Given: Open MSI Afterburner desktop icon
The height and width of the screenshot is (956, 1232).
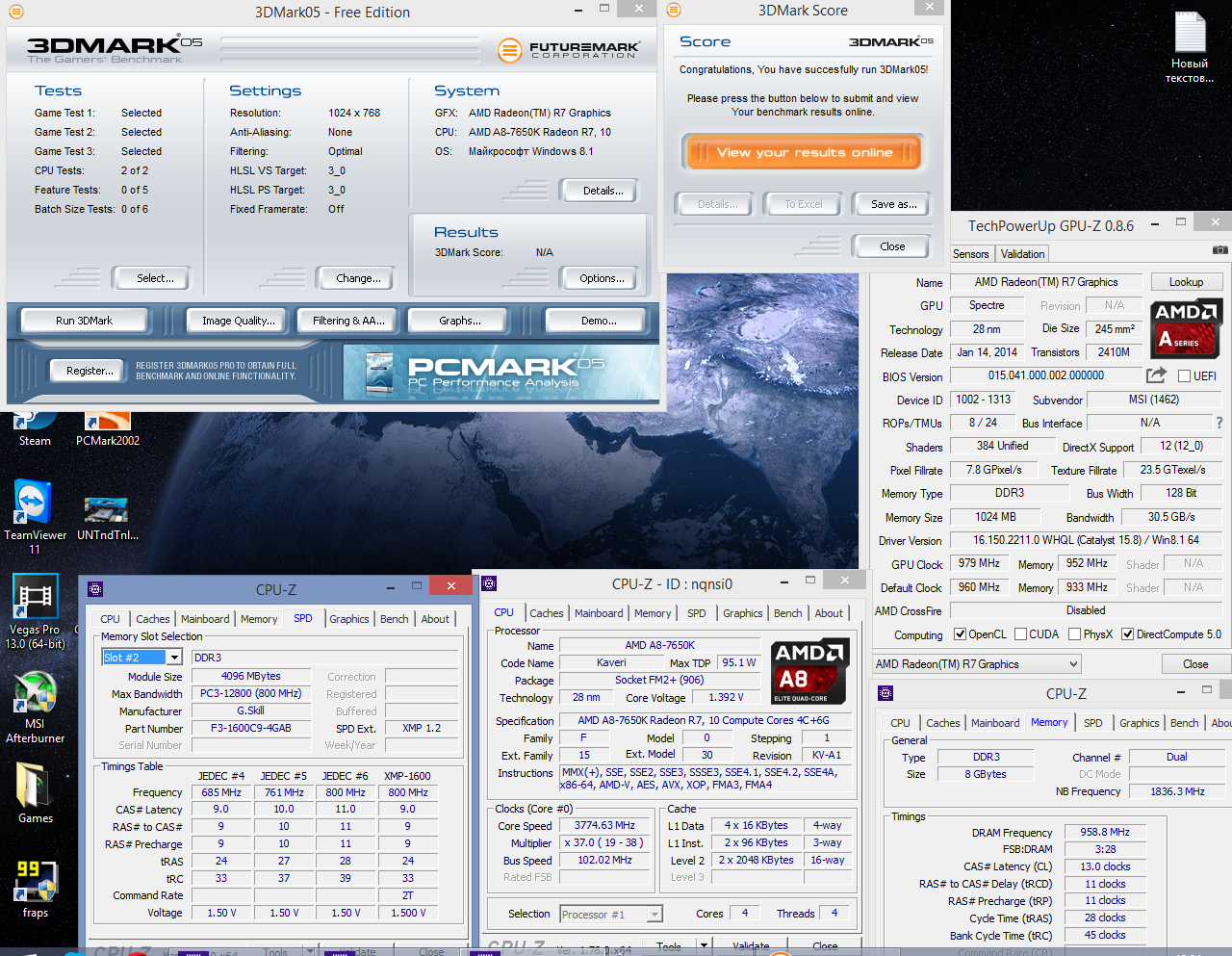Looking at the screenshot, I should (x=35, y=708).
